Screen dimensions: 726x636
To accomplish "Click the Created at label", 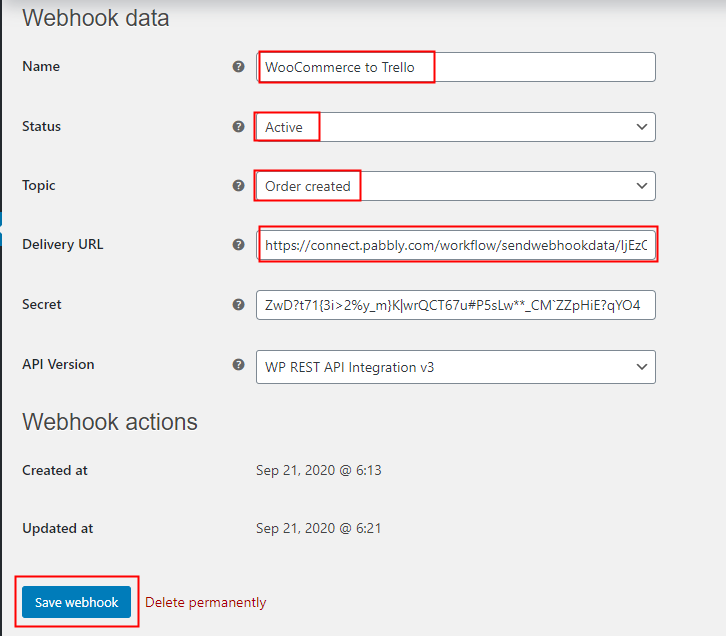I will (x=55, y=470).
